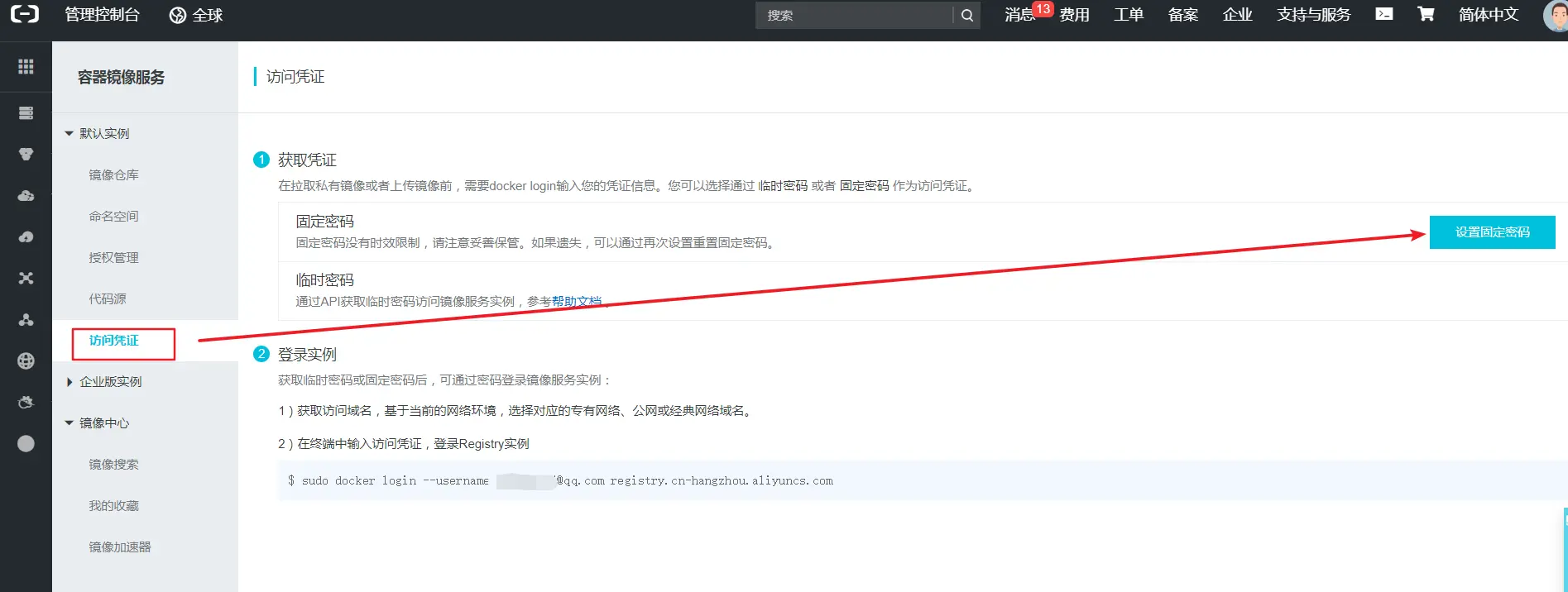Click the 访问凭证 page title
The image size is (1568, 592).
[295, 76]
